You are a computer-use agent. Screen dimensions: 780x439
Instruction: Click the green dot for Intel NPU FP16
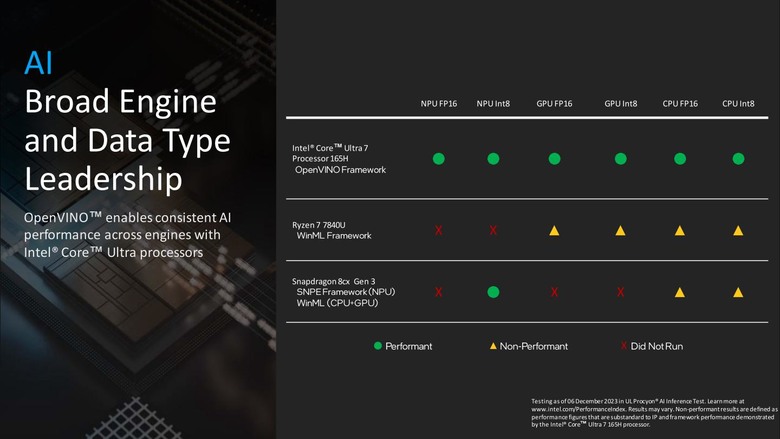438,159
